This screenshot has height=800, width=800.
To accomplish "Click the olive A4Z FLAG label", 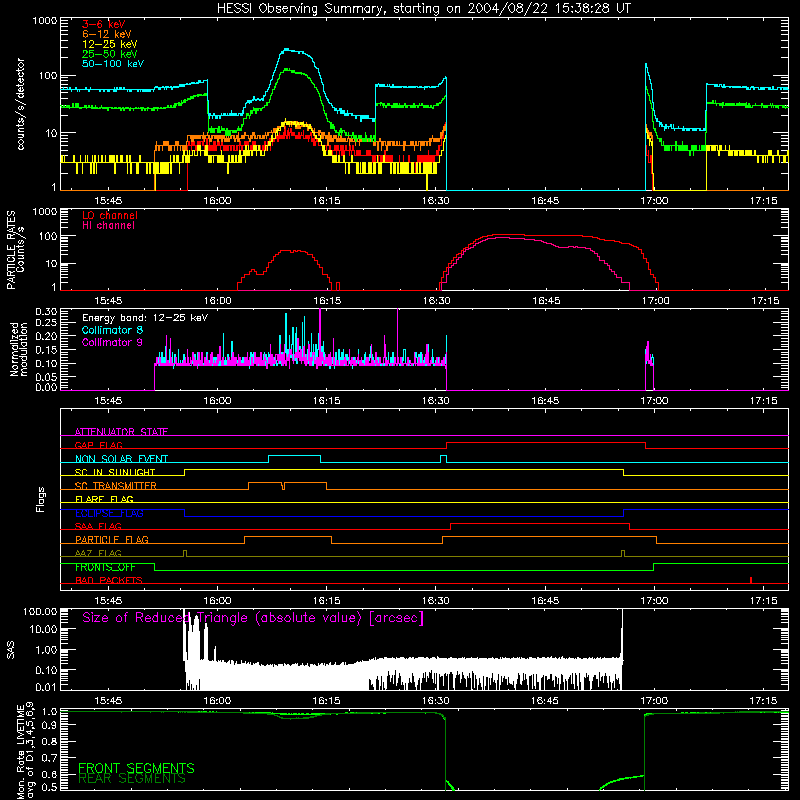I will point(98,553).
